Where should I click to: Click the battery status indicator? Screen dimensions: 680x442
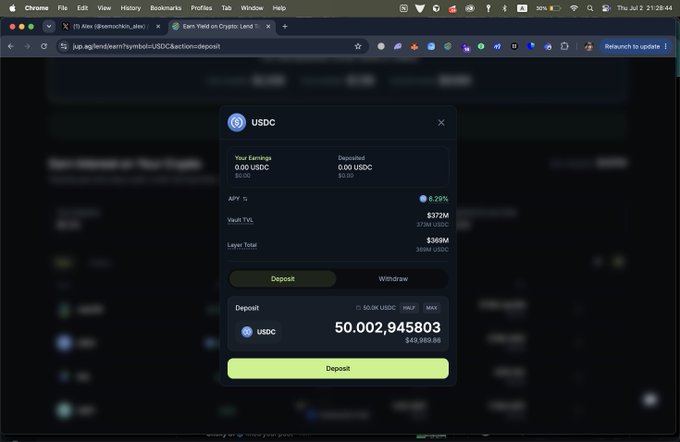point(549,8)
